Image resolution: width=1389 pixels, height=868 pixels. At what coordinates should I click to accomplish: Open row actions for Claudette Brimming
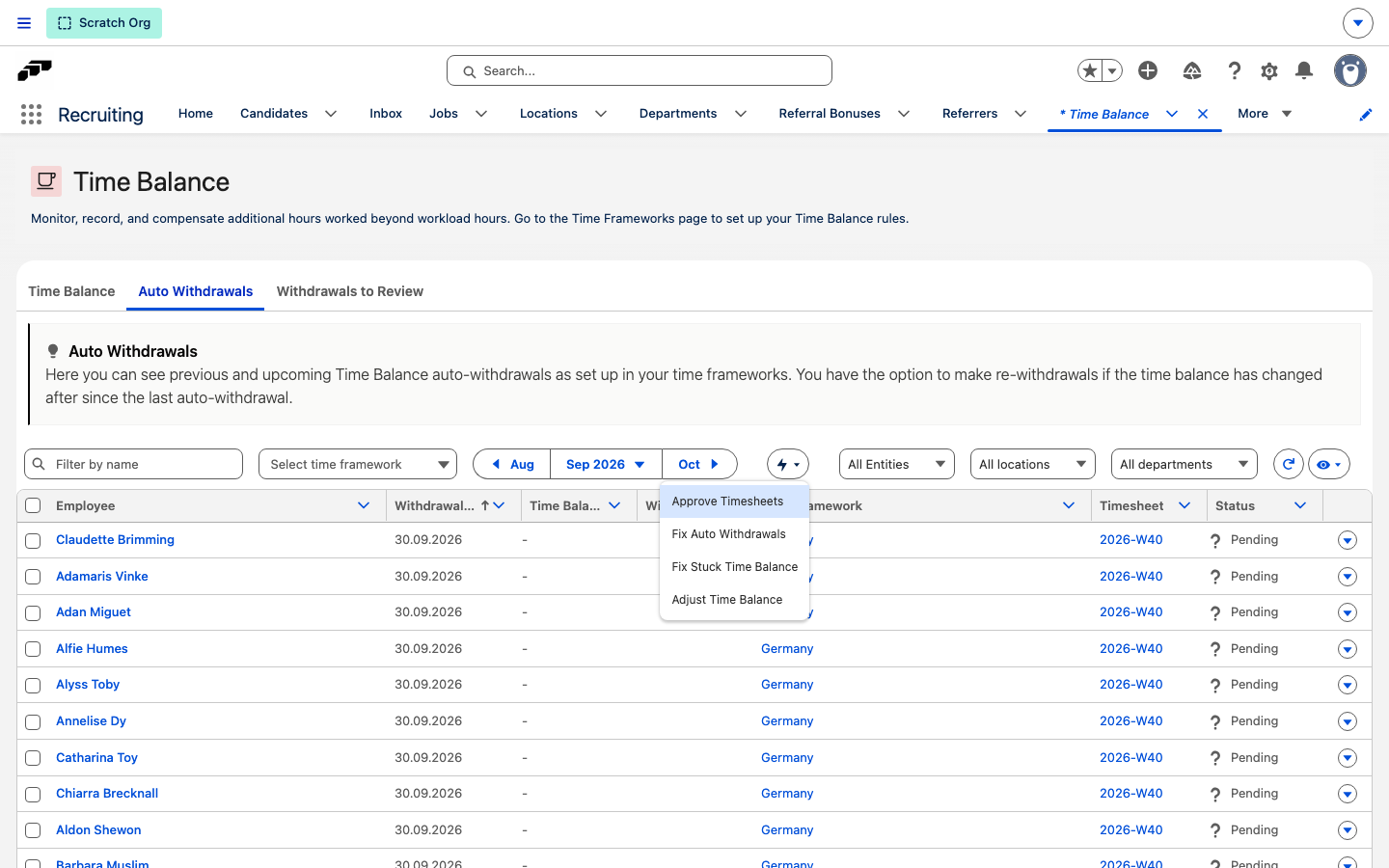1348,540
